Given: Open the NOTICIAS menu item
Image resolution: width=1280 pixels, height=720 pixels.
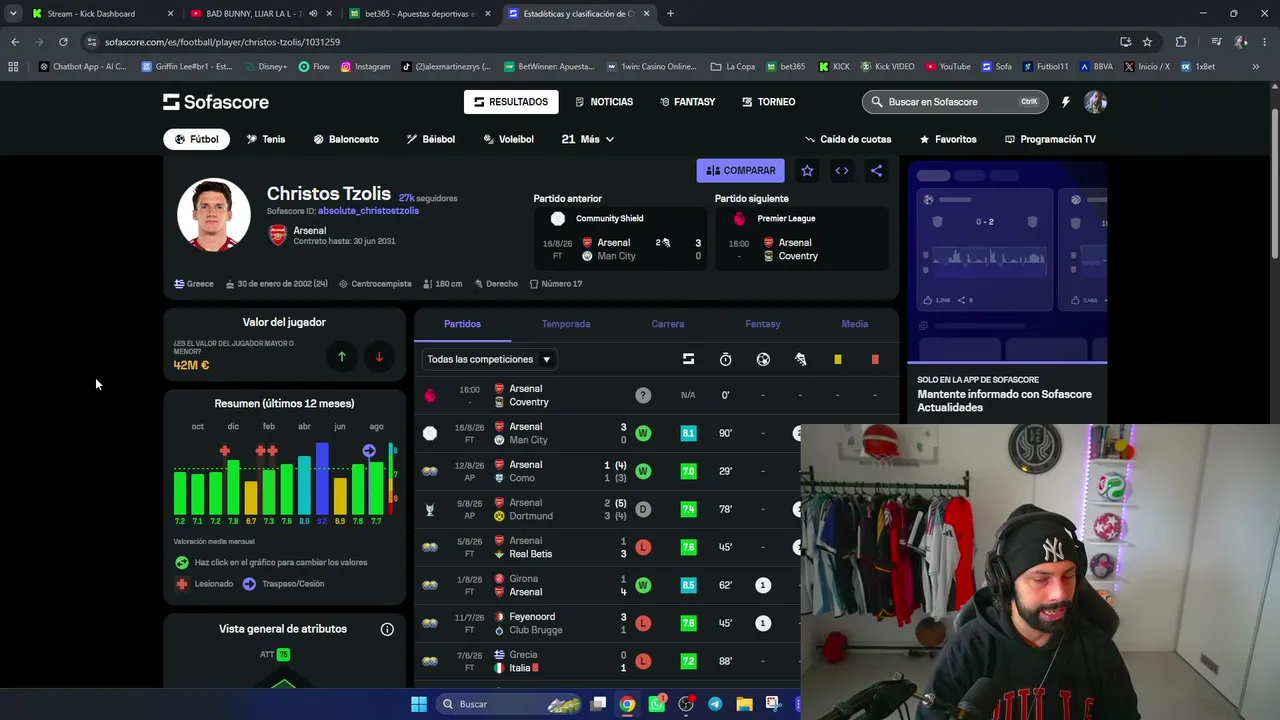Looking at the screenshot, I should 604,102.
